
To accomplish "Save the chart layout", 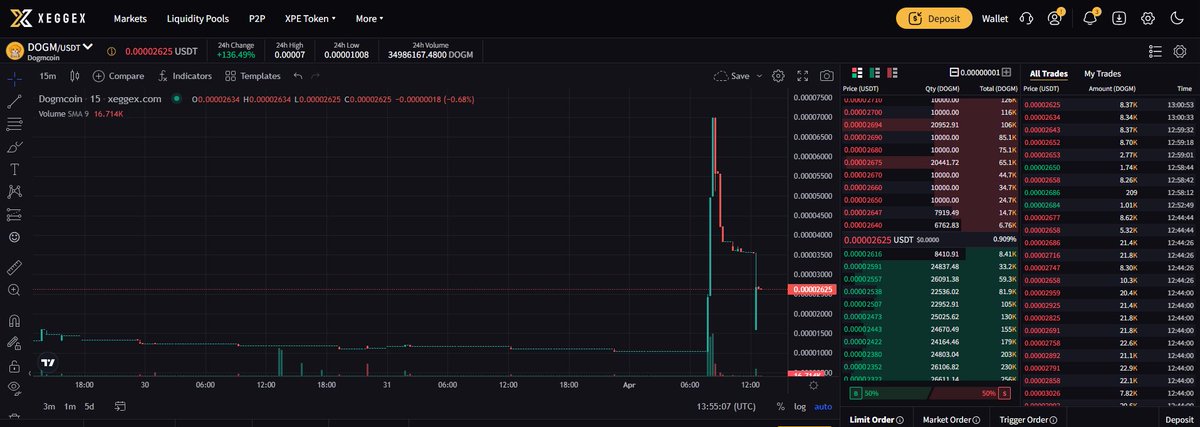I will point(732,76).
